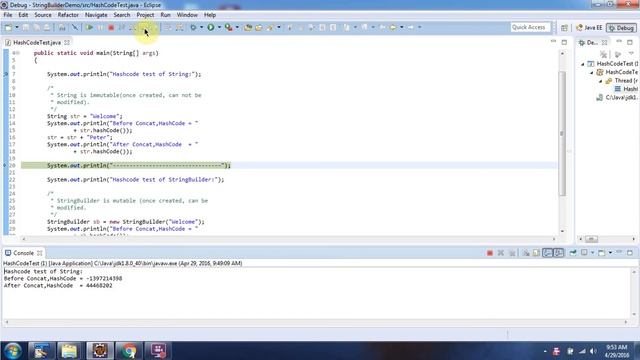The width and height of the screenshot is (640, 360).
Task: Click the Clear Console icon
Action: click(x=526, y=253)
